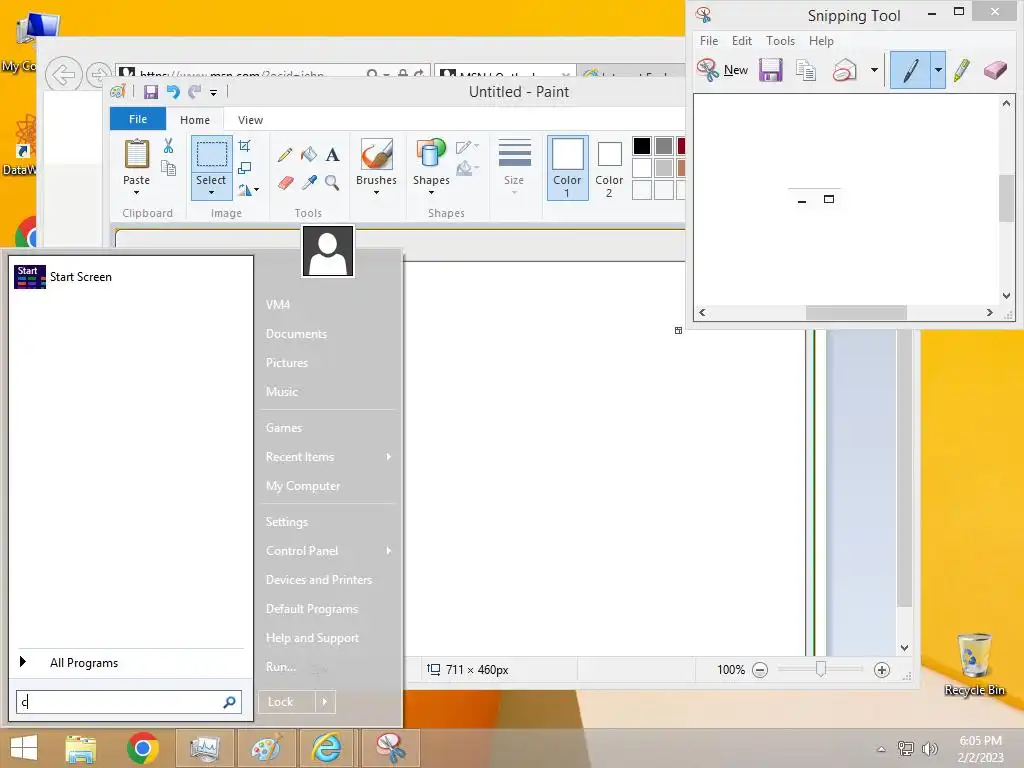Click the Crop icon in Image group
Viewport: 1024px width, 768px height.
pyautogui.click(x=245, y=146)
